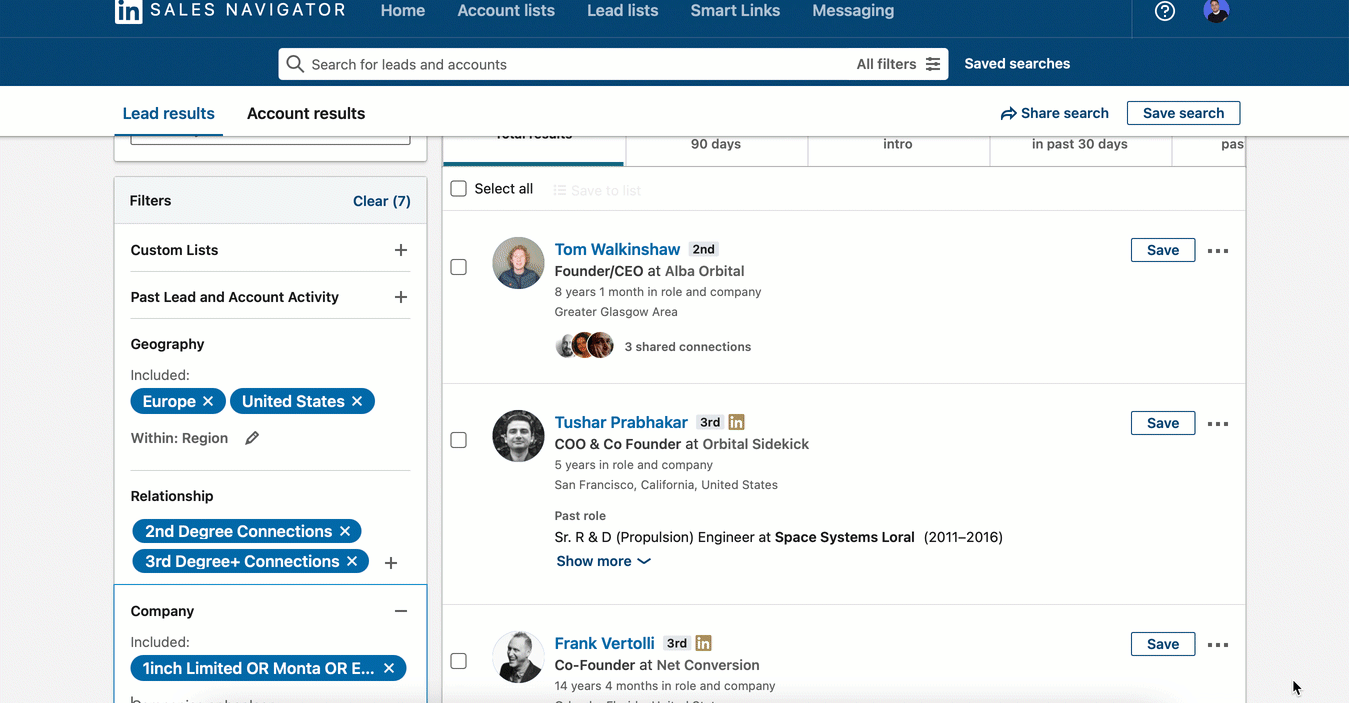The image size is (1349, 703).
Task: Click Share search link
Action: click(x=1055, y=113)
